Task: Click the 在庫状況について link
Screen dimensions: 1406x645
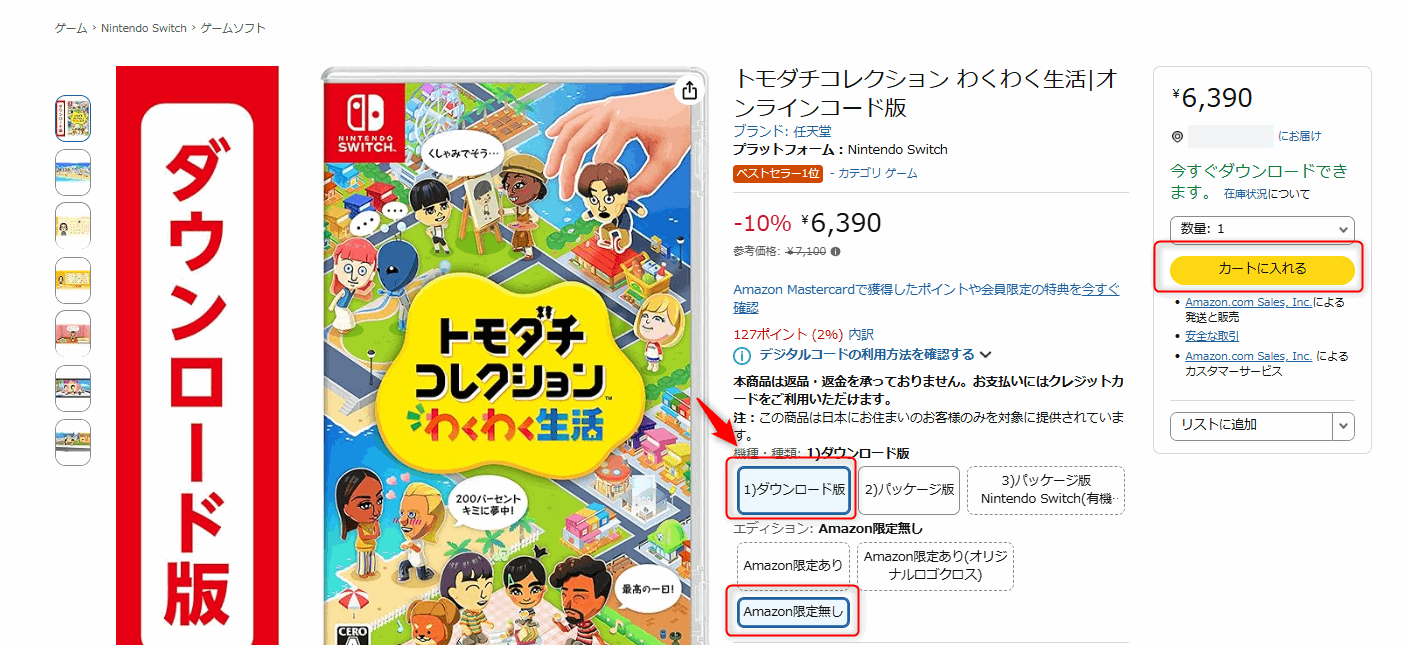Action: (x=1267, y=194)
